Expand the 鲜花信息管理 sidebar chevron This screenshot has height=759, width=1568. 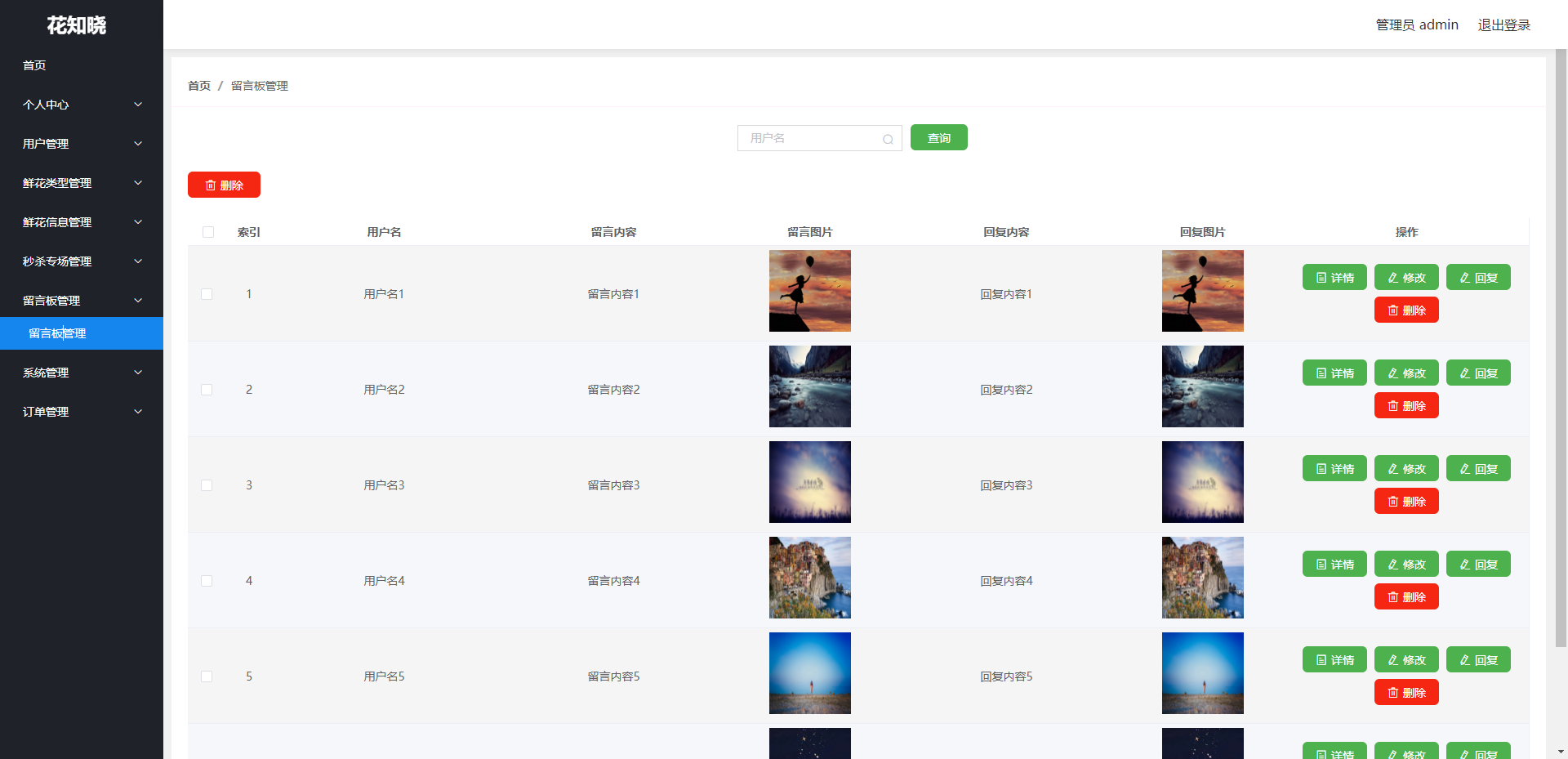pyautogui.click(x=138, y=222)
